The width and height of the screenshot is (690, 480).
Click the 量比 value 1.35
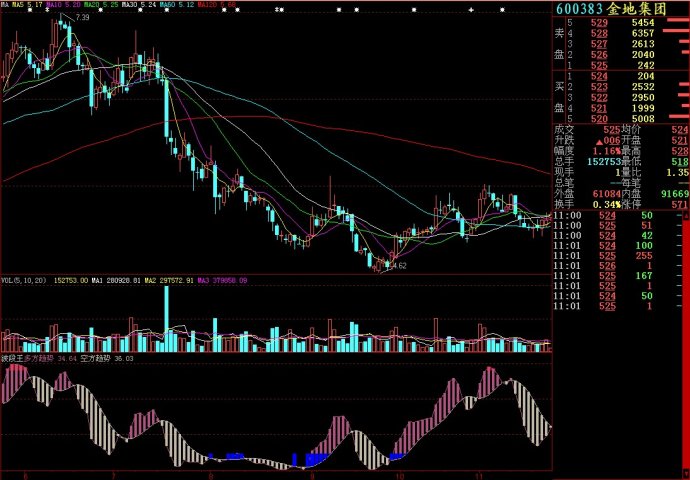coord(677,172)
